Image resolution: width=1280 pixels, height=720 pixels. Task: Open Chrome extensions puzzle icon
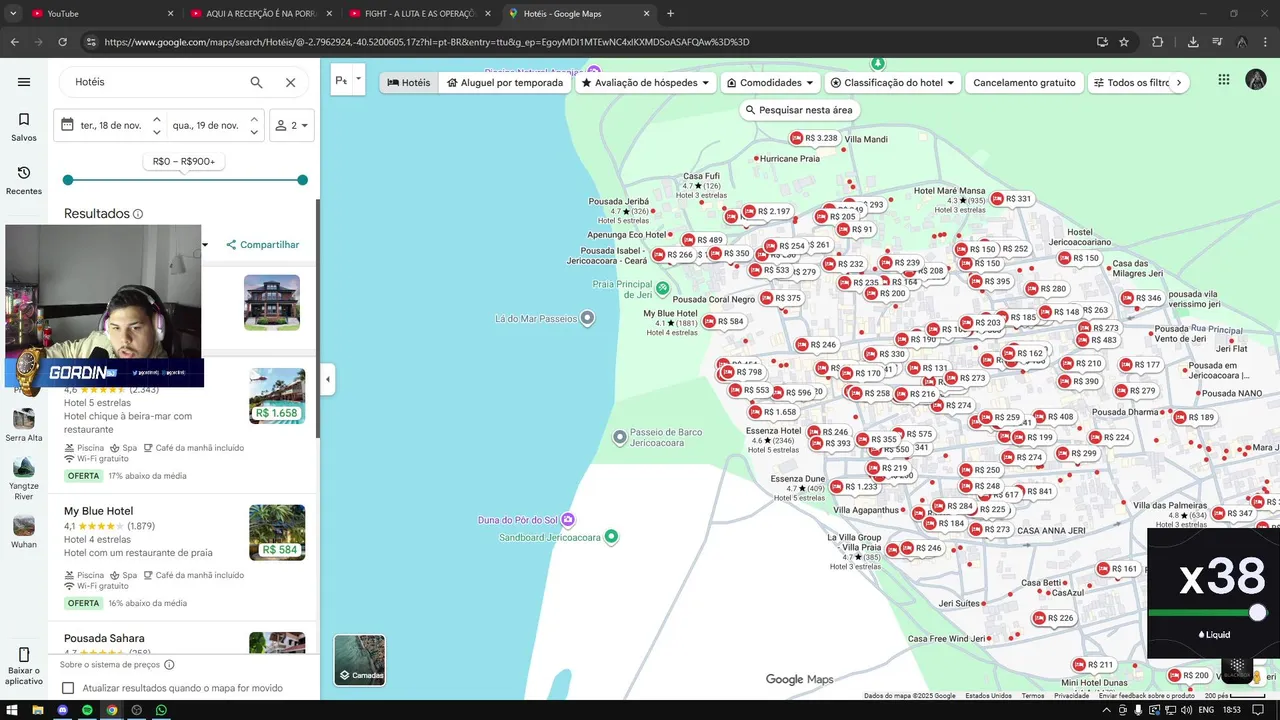(x=1158, y=42)
